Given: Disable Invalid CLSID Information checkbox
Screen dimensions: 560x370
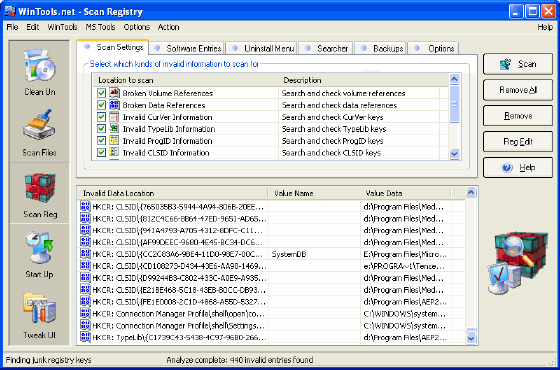Looking at the screenshot, I should 101,152.
